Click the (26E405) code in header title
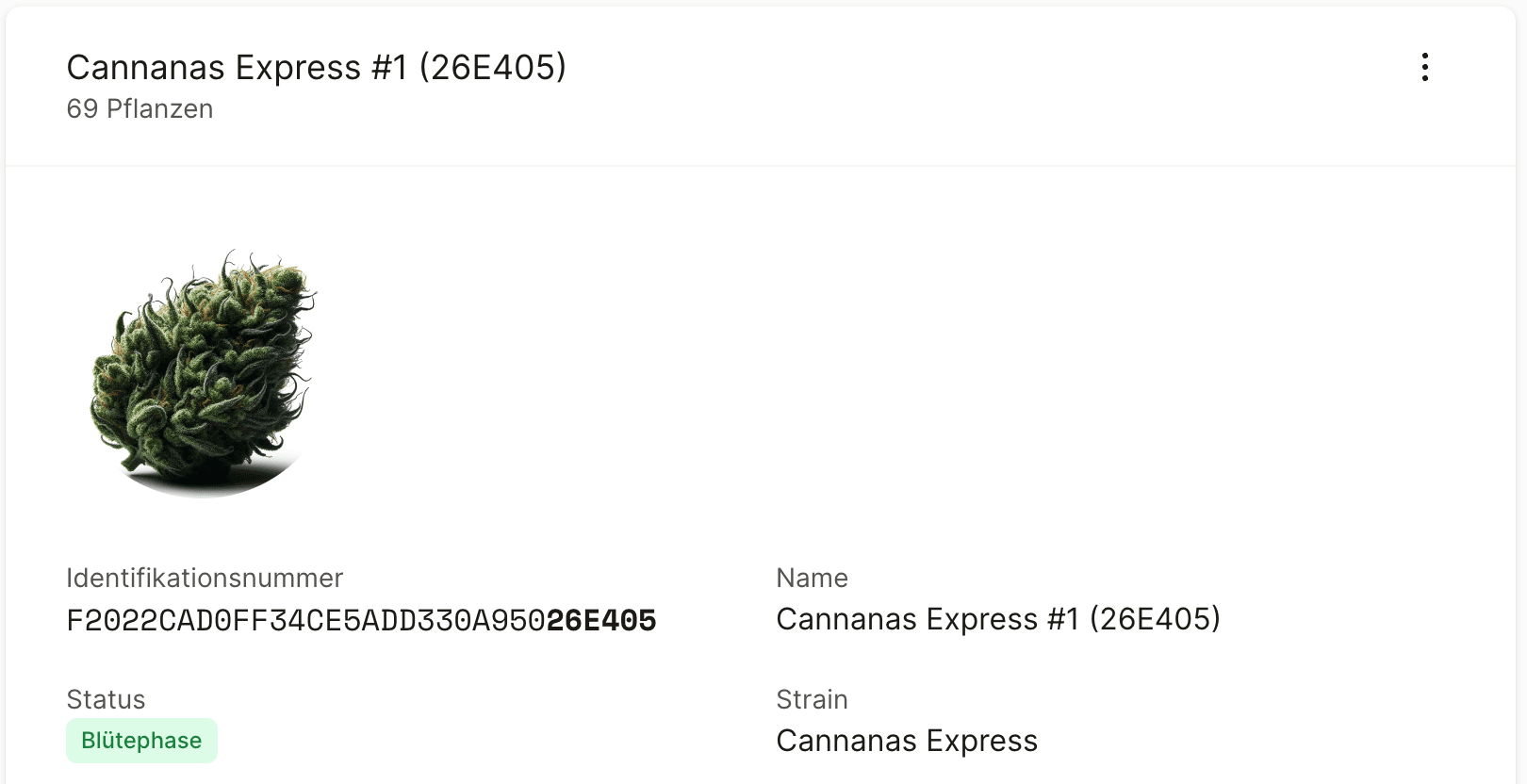The image size is (1527, 784). [493, 68]
